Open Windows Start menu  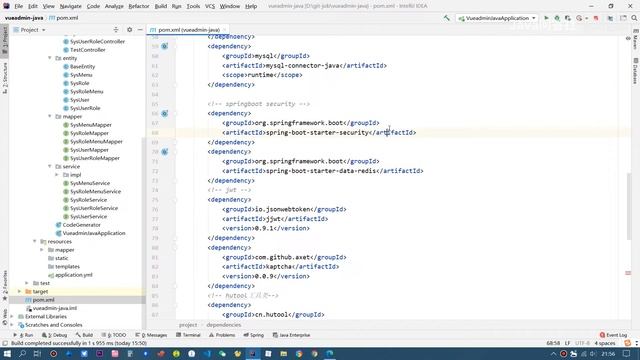point(7,353)
